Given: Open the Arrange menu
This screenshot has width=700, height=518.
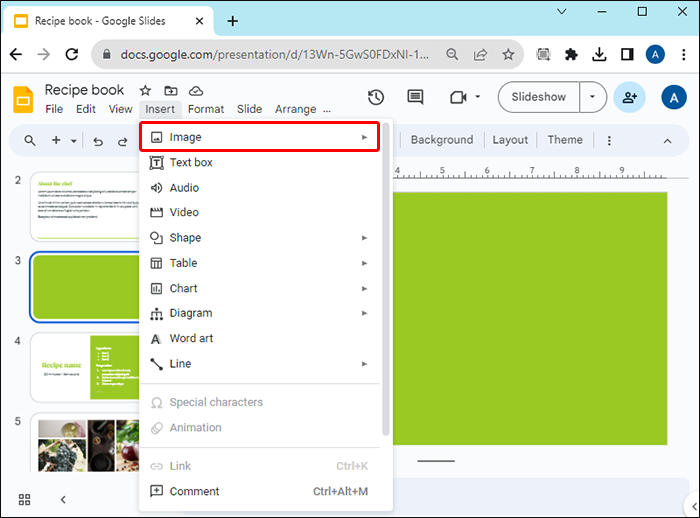Looking at the screenshot, I should [296, 109].
